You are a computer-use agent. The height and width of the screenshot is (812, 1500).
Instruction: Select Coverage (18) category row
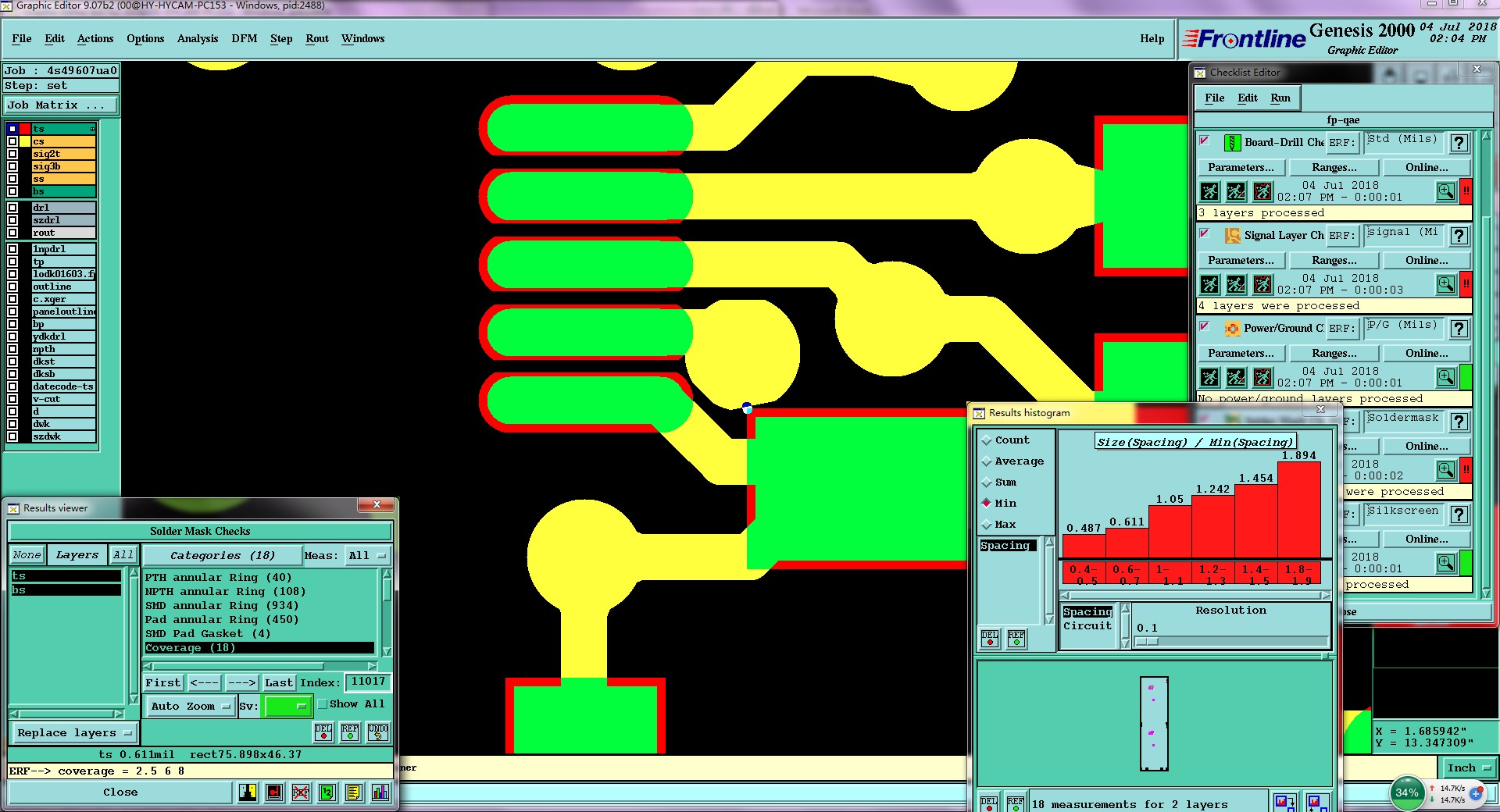[259, 647]
